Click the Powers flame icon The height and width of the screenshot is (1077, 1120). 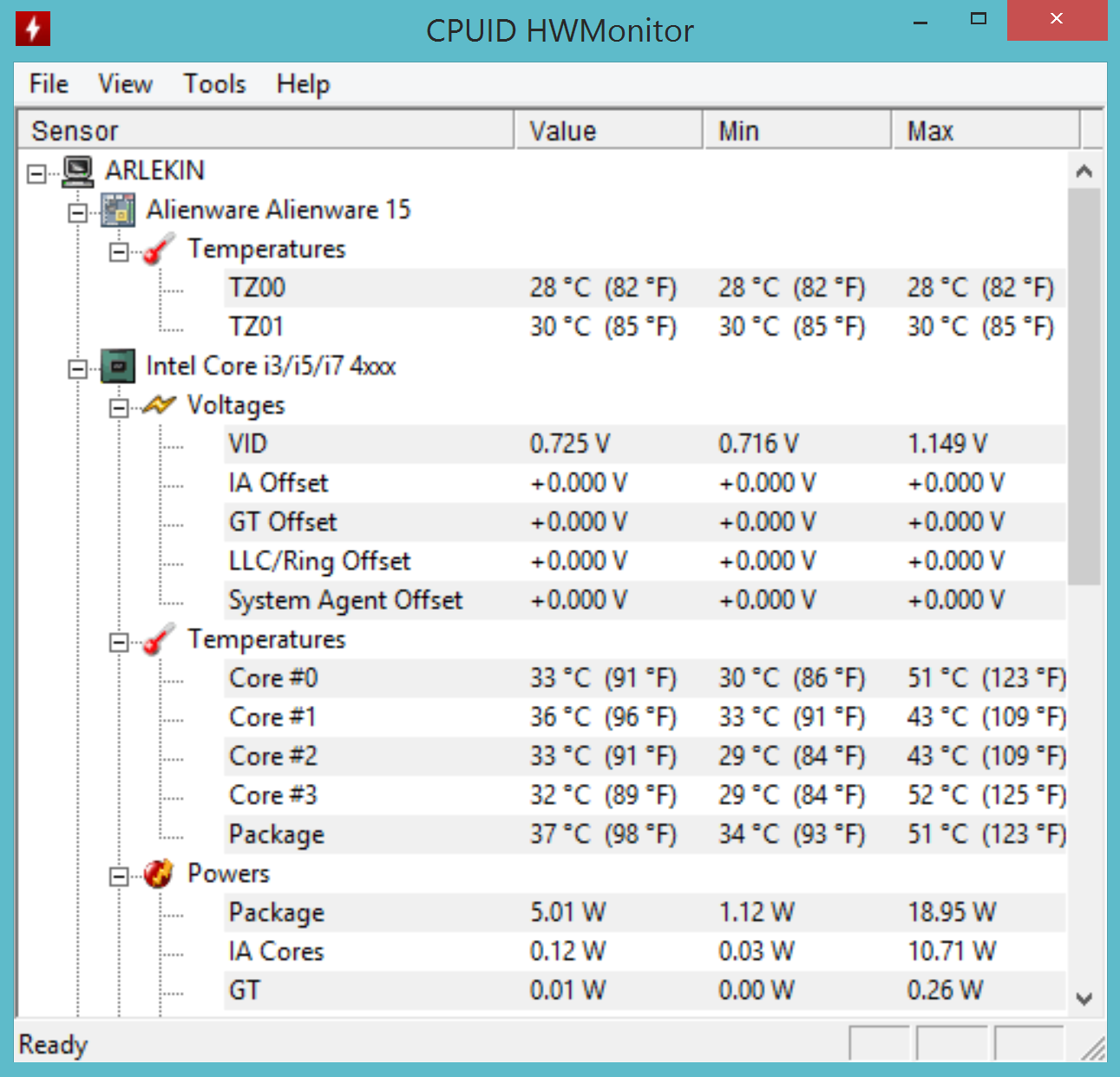[x=159, y=873]
